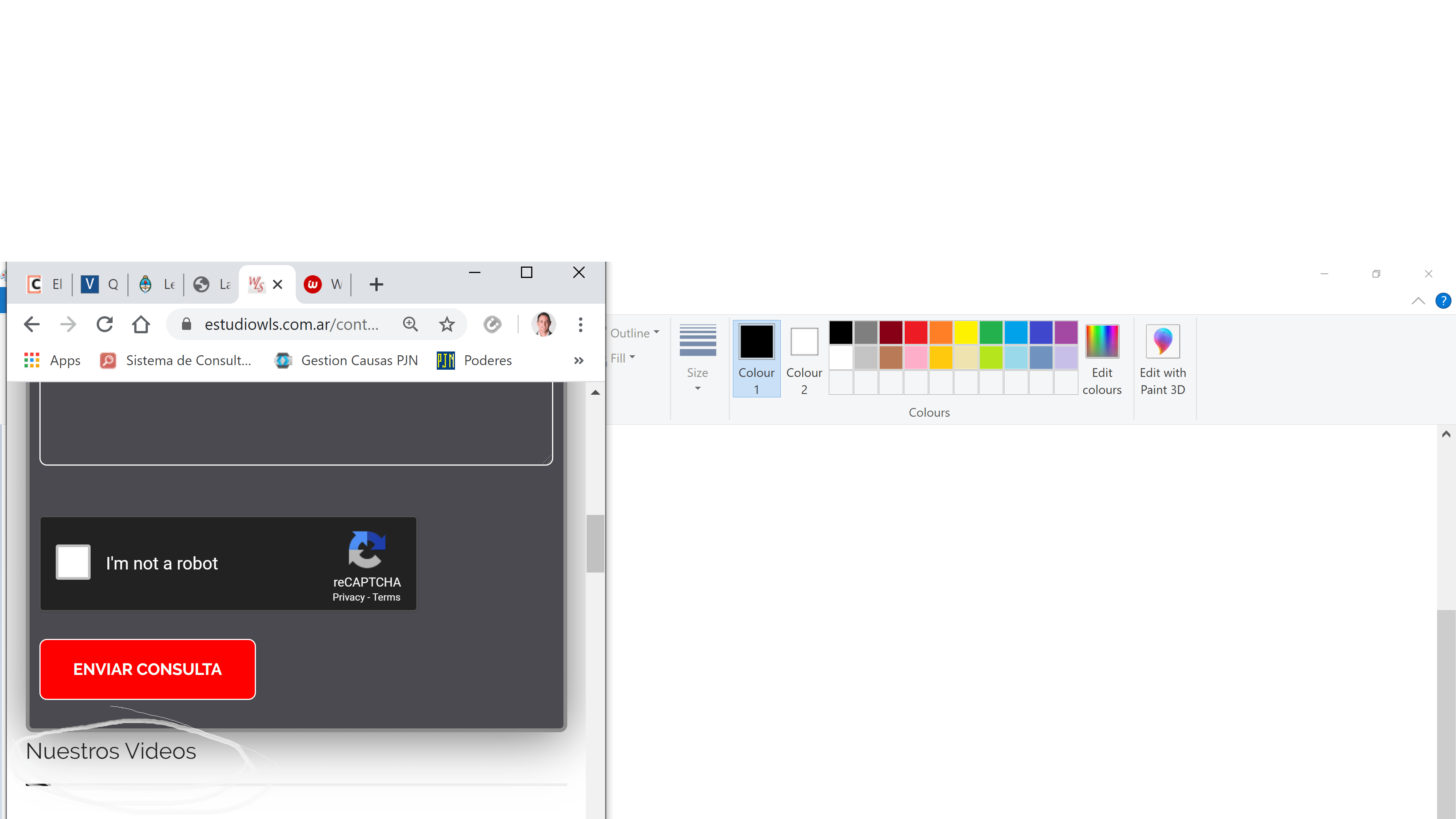This screenshot has height=819, width=1456.
Task: Pick purple colour swatch
Action: [1066, 333]
